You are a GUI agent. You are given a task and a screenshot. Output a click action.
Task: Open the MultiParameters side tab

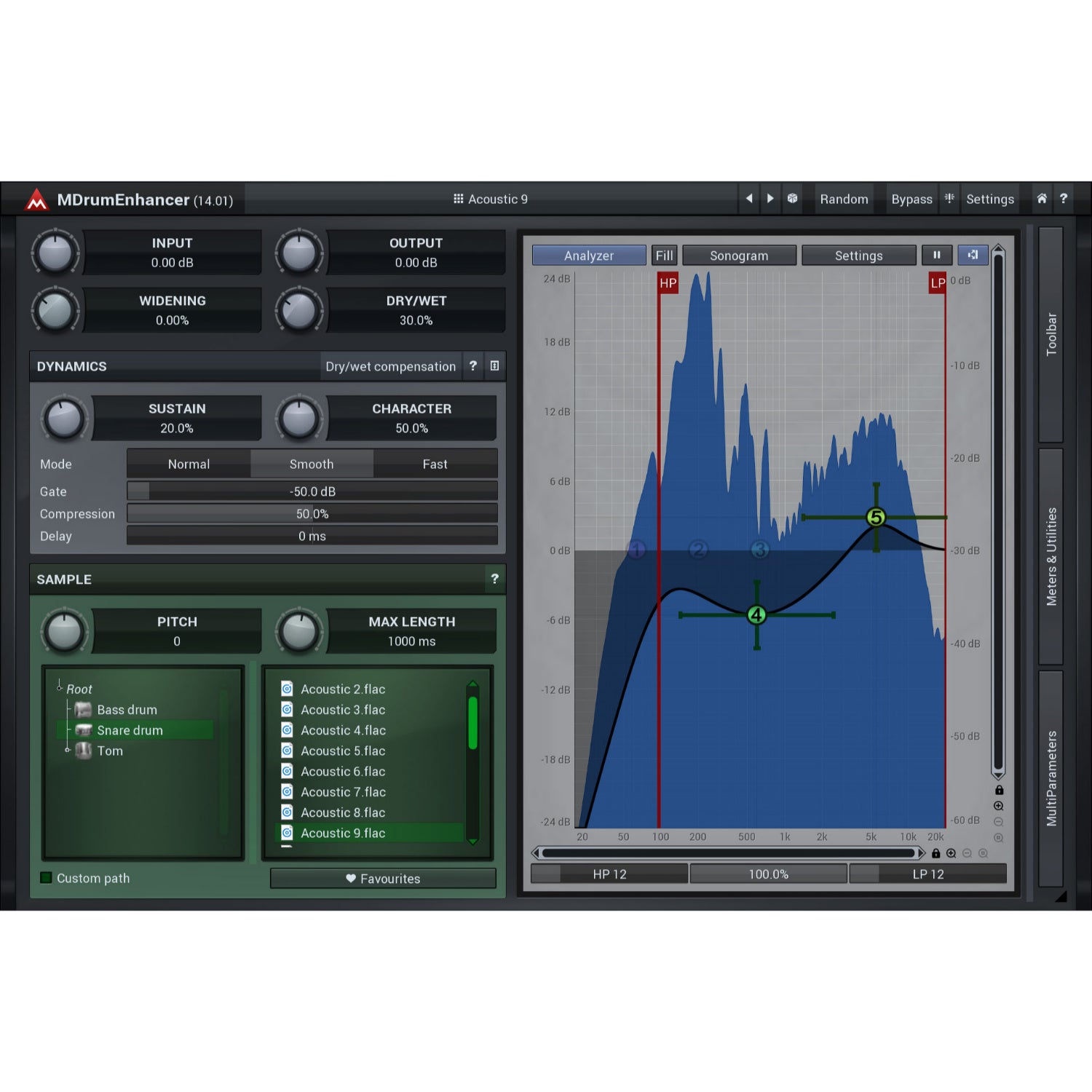pyautogui.click(x=1051, y=778)
